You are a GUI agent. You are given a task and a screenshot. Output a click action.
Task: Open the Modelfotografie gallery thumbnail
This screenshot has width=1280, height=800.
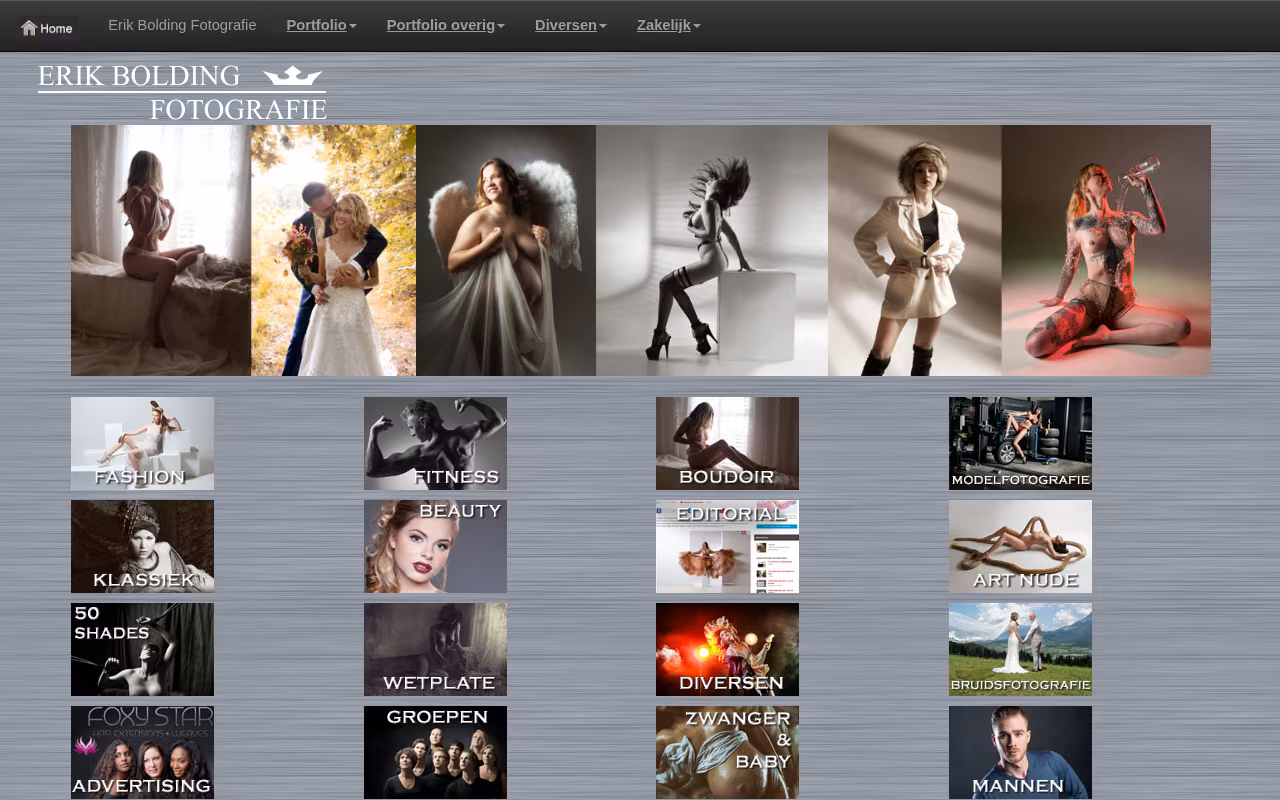(x=1020, y=443)
